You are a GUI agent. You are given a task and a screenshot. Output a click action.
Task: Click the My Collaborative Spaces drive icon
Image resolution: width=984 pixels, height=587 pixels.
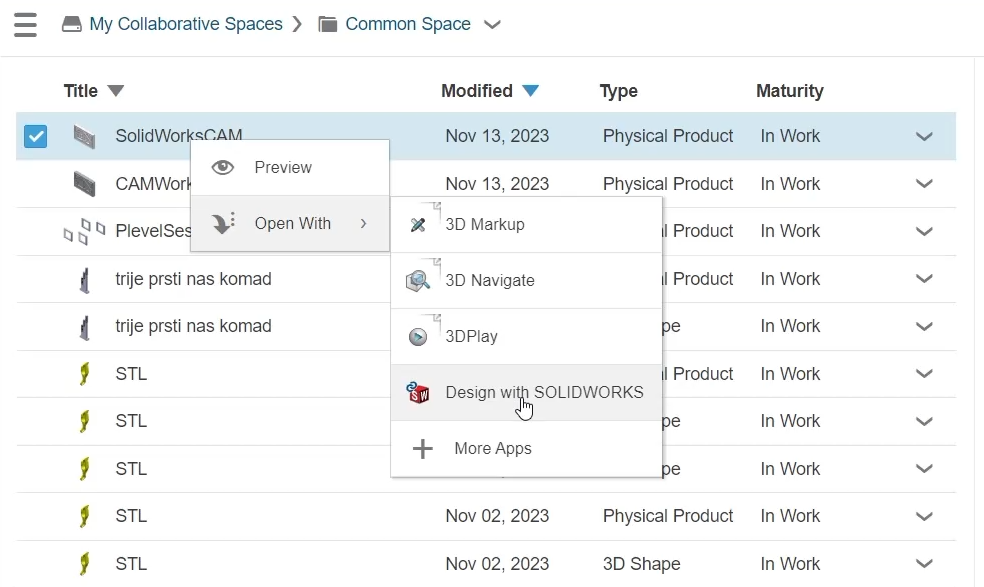[72, 24]
